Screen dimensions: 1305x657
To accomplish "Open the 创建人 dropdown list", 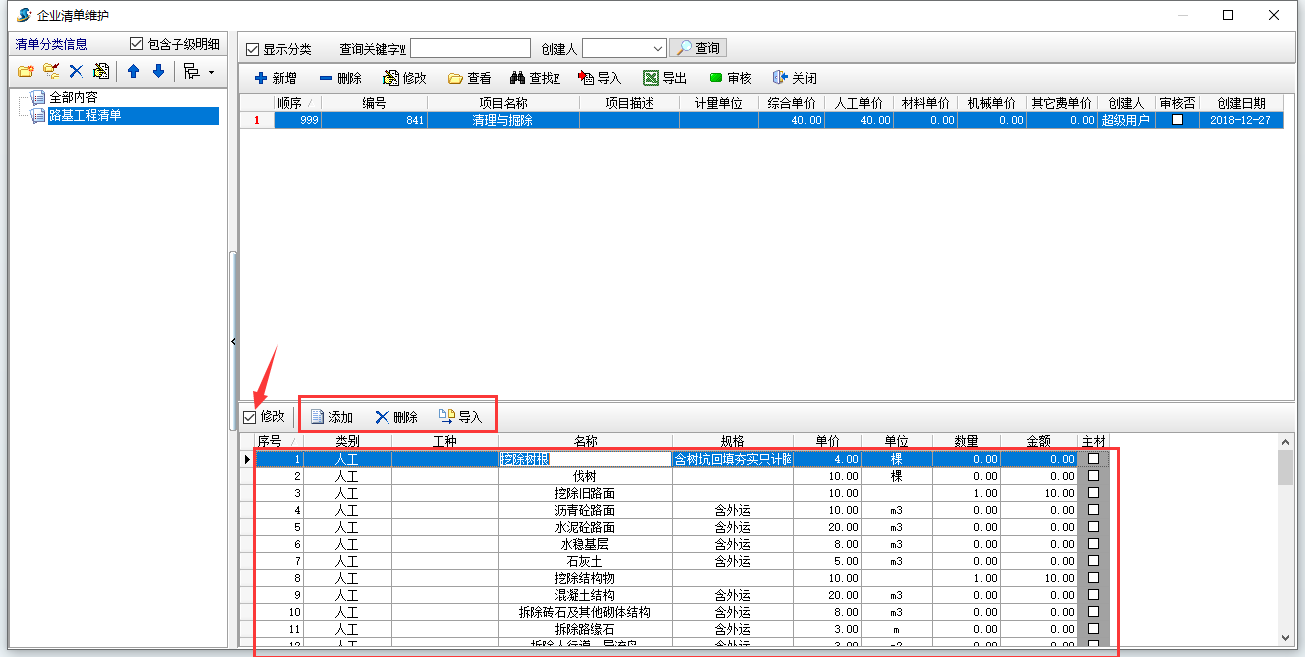I will (657, 48).
